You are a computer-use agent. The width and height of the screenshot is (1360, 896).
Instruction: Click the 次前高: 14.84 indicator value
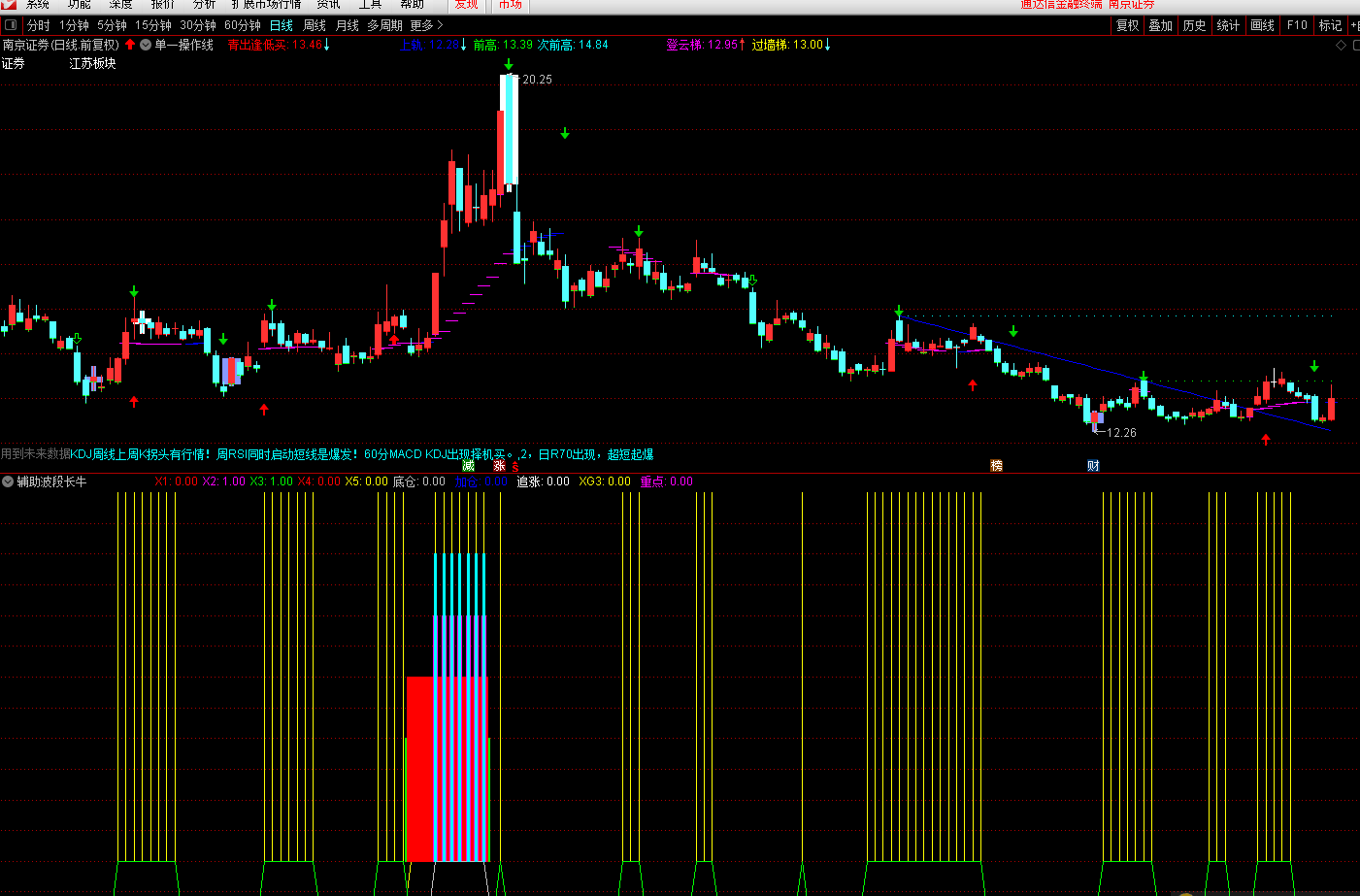click(573, 45)
